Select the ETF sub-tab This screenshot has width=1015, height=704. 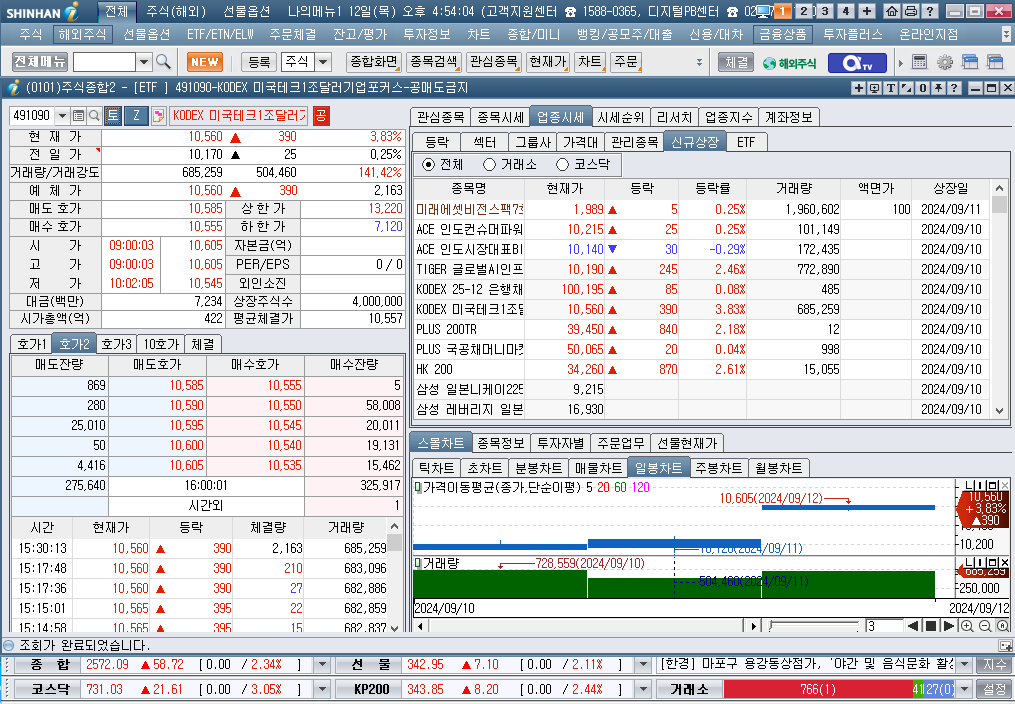[x=746, y=142]
